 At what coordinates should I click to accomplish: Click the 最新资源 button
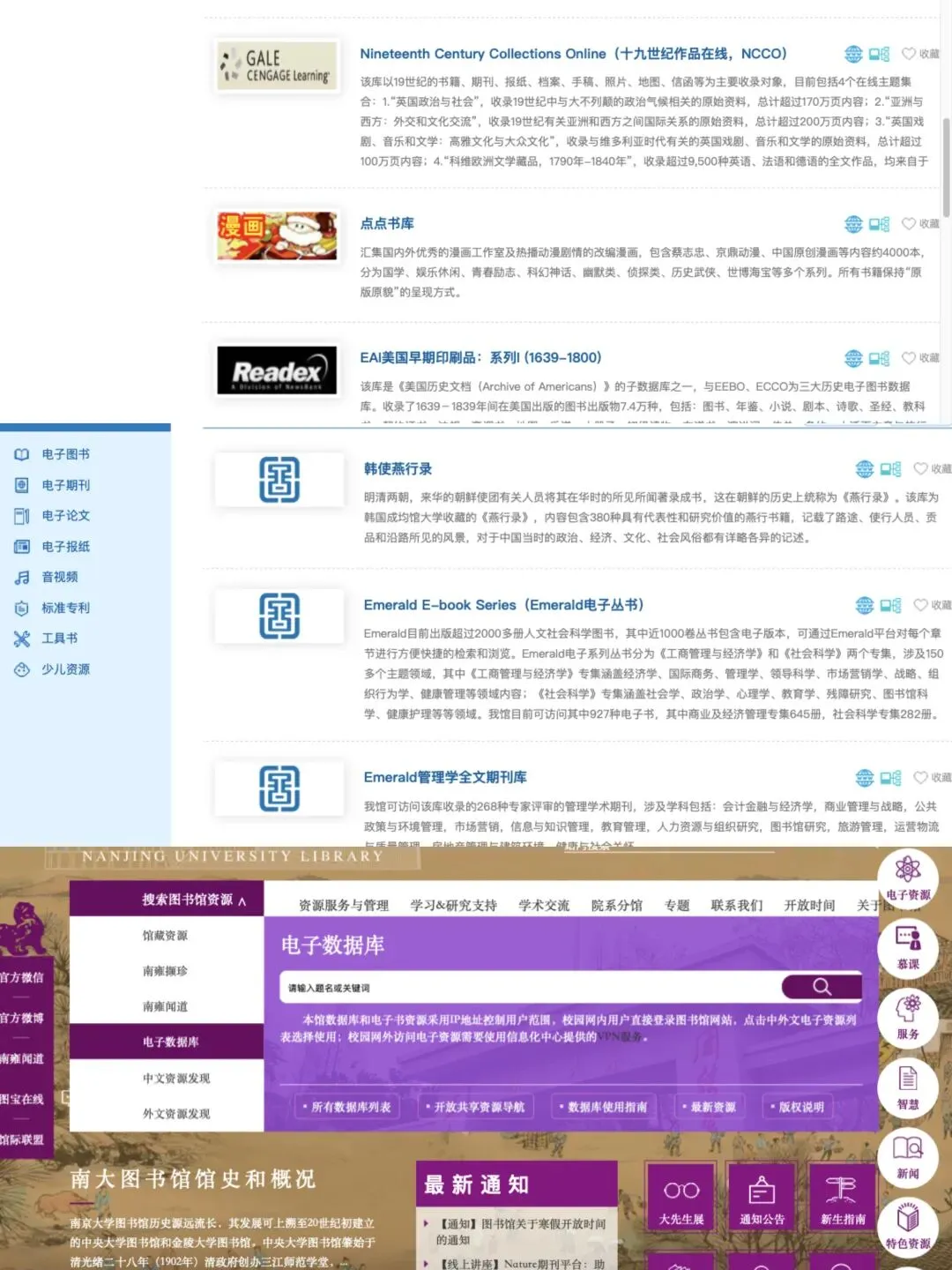[x=708, y=1107]
